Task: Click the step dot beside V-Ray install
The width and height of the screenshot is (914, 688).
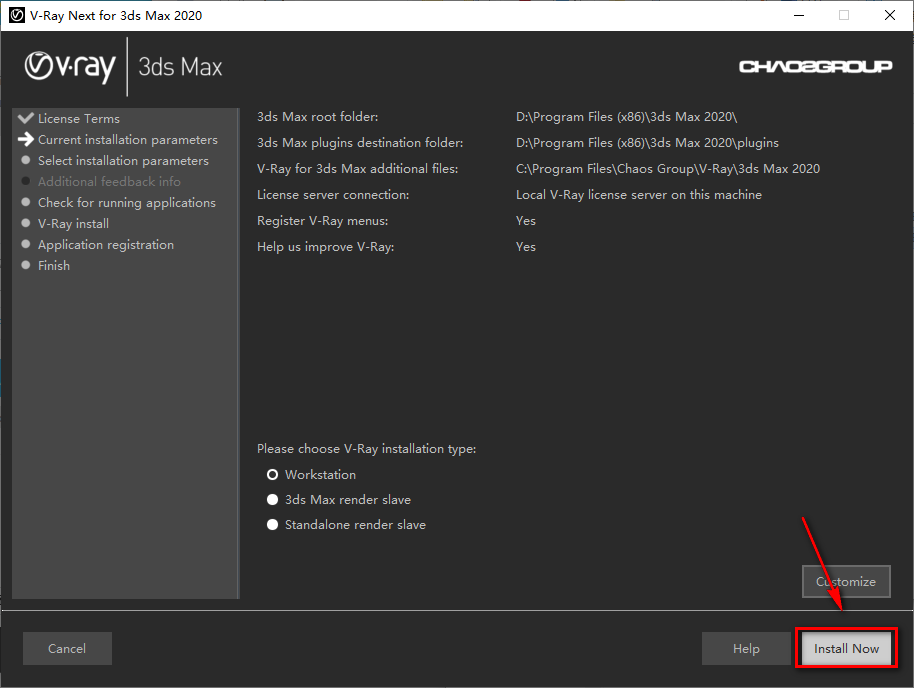Action: pos(25,223)
